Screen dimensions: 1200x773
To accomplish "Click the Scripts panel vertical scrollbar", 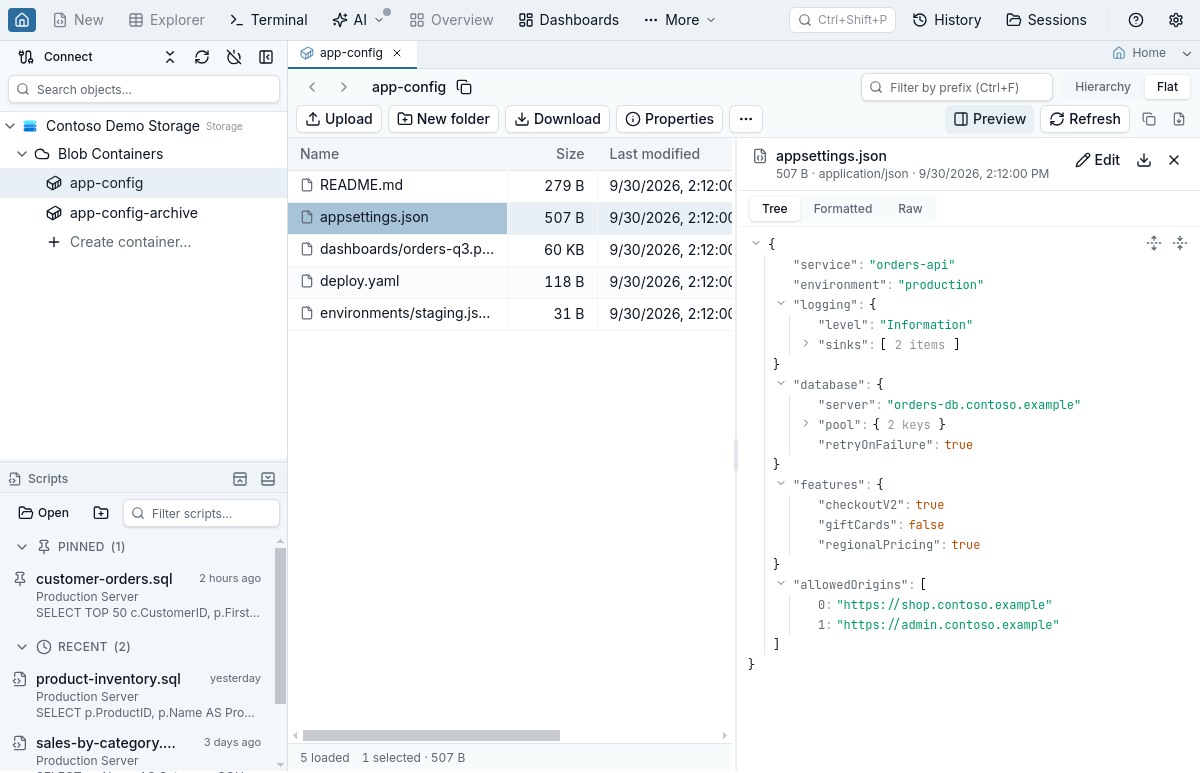I will click(281, 626).
